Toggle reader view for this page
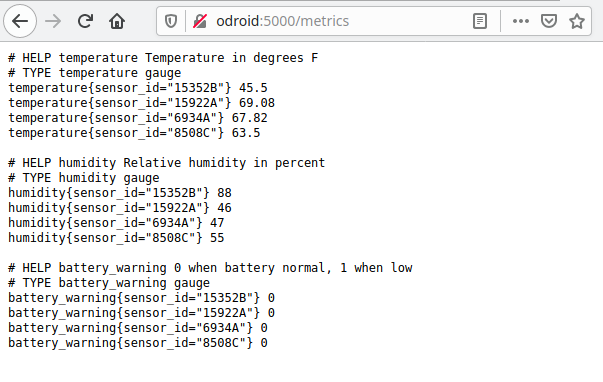 [x=480, y=21]
